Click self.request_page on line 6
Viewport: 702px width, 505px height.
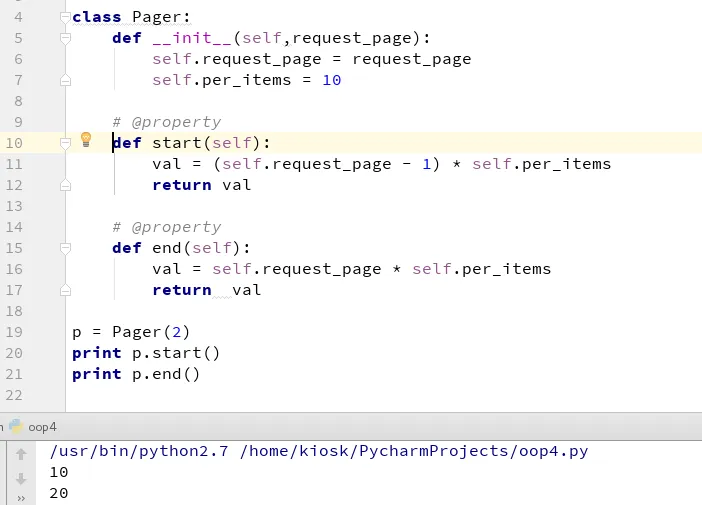click(x=236, y=59)
